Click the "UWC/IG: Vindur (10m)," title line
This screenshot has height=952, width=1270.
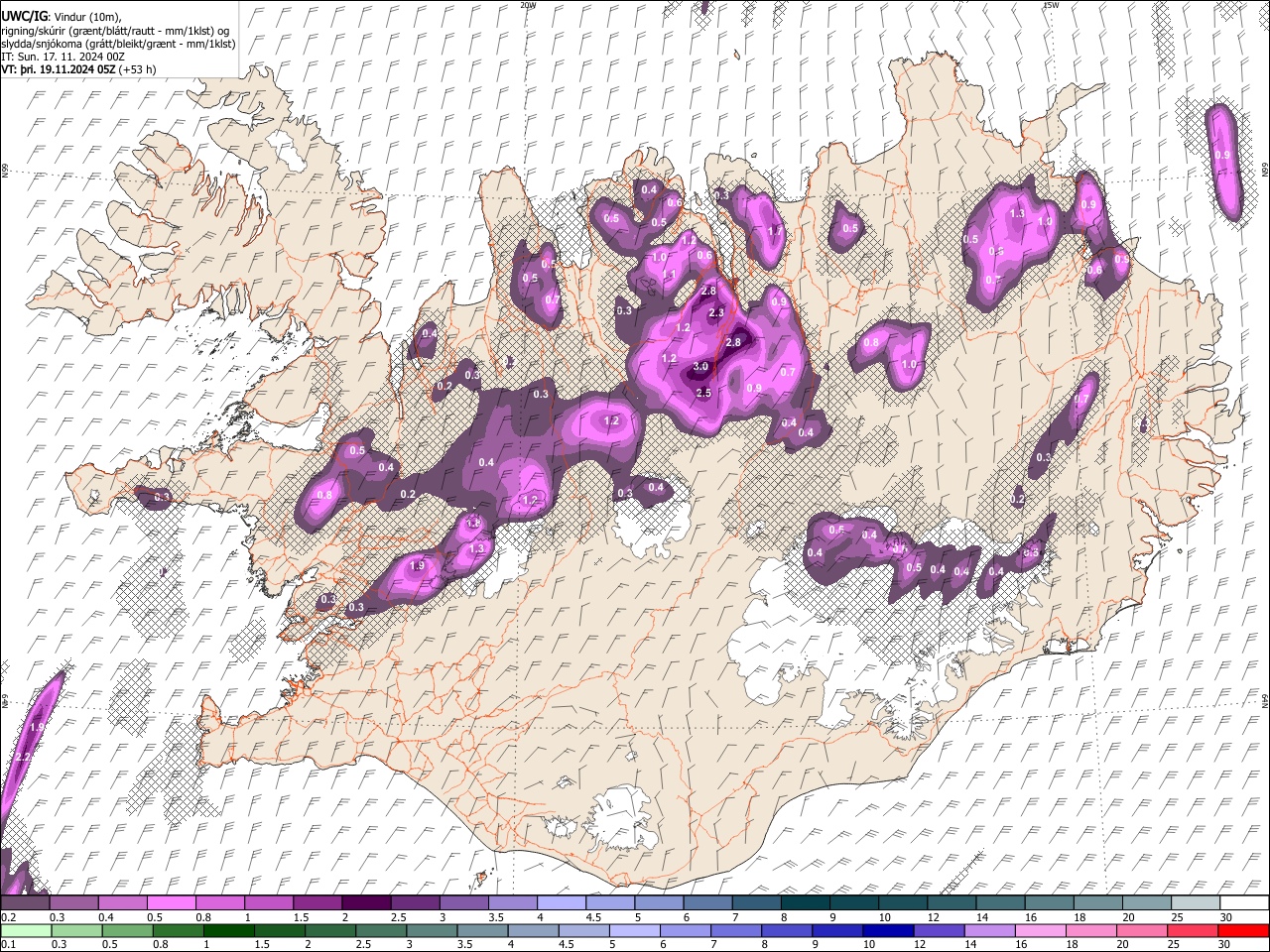[x=62, y=17]
